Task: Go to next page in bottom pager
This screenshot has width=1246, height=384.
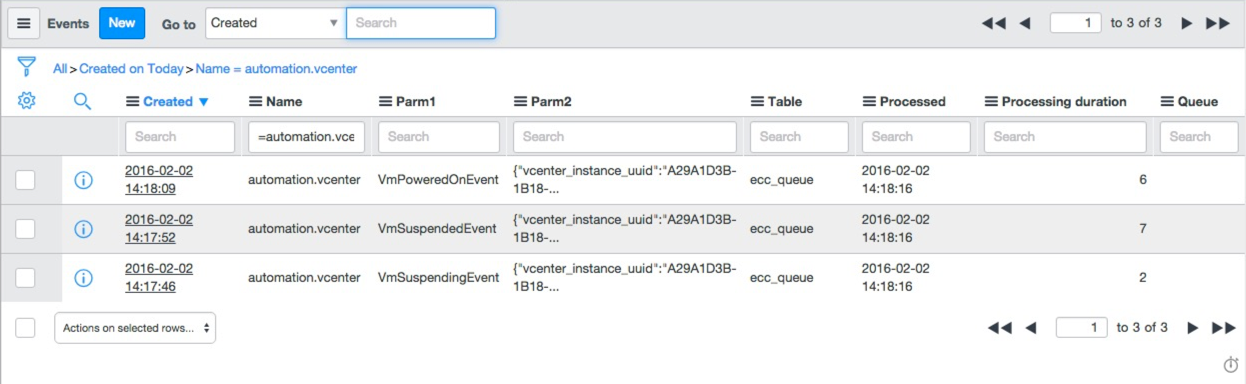Action: pos(1192,327)
